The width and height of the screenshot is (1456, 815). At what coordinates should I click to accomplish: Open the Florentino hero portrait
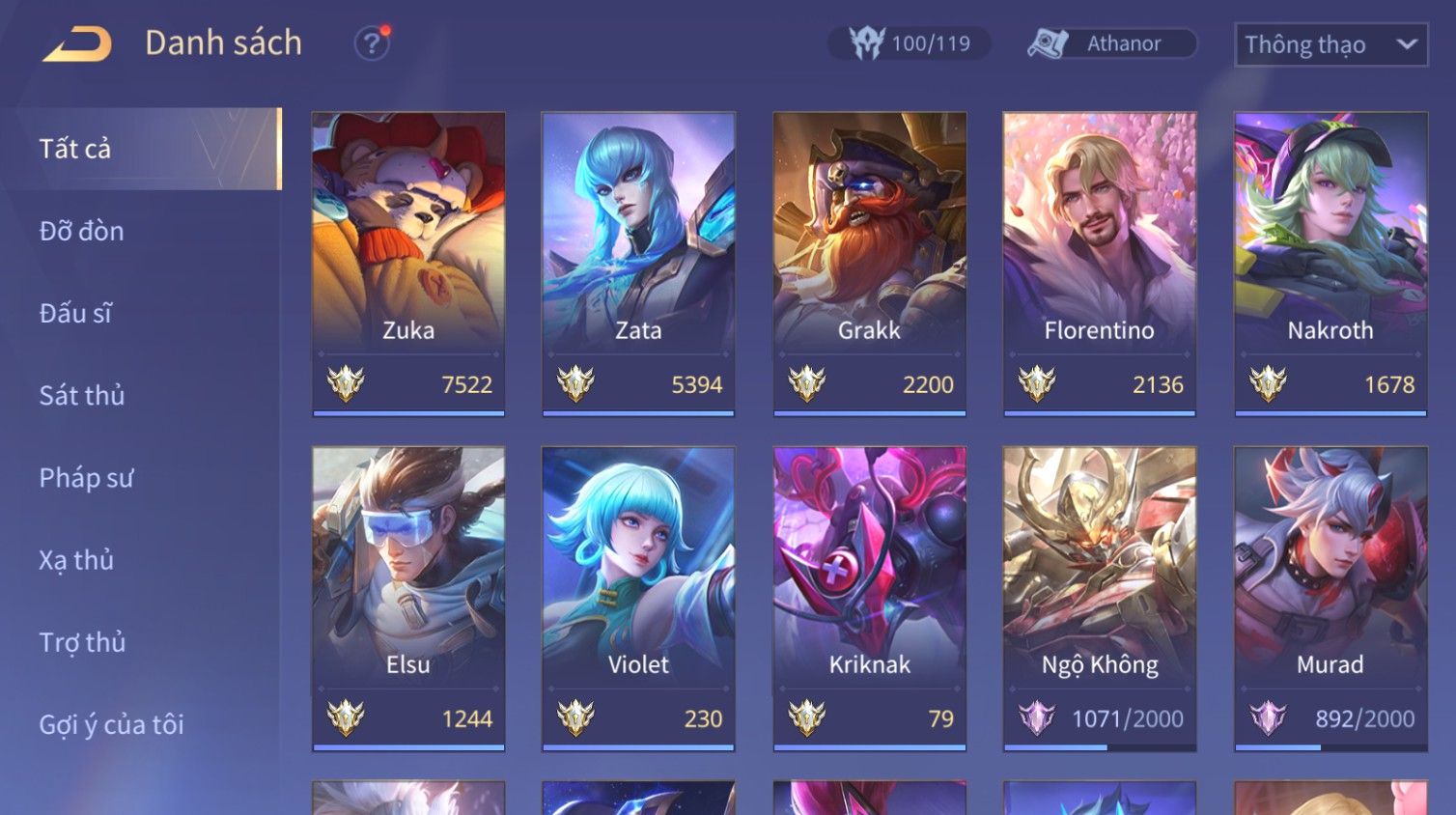pos(1100,232)
